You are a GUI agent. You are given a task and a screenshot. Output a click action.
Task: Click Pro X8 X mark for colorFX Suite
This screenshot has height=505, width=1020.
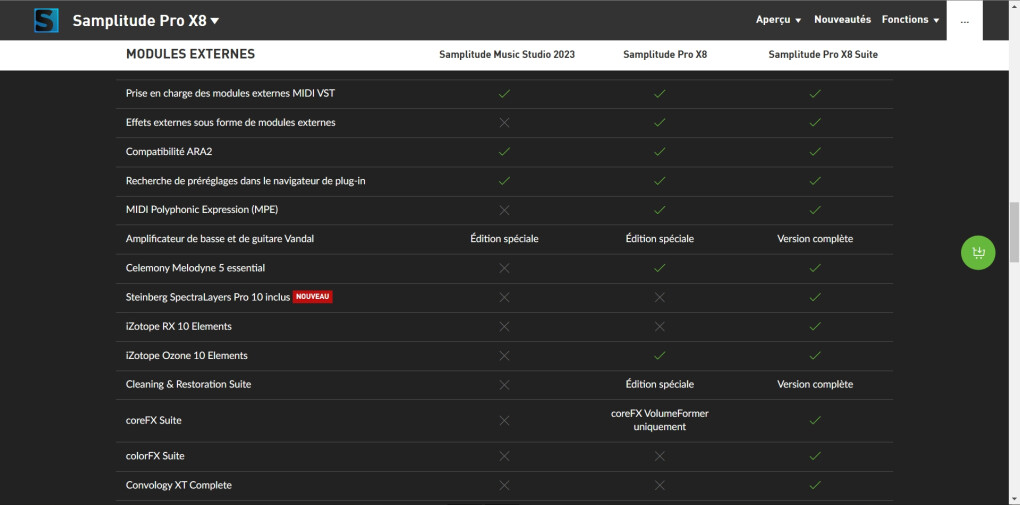(x=659, y=456)
